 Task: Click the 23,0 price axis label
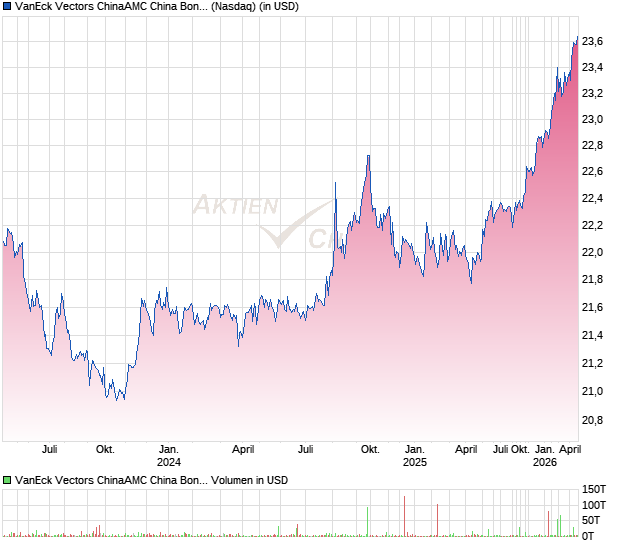[x=592, y=119]
